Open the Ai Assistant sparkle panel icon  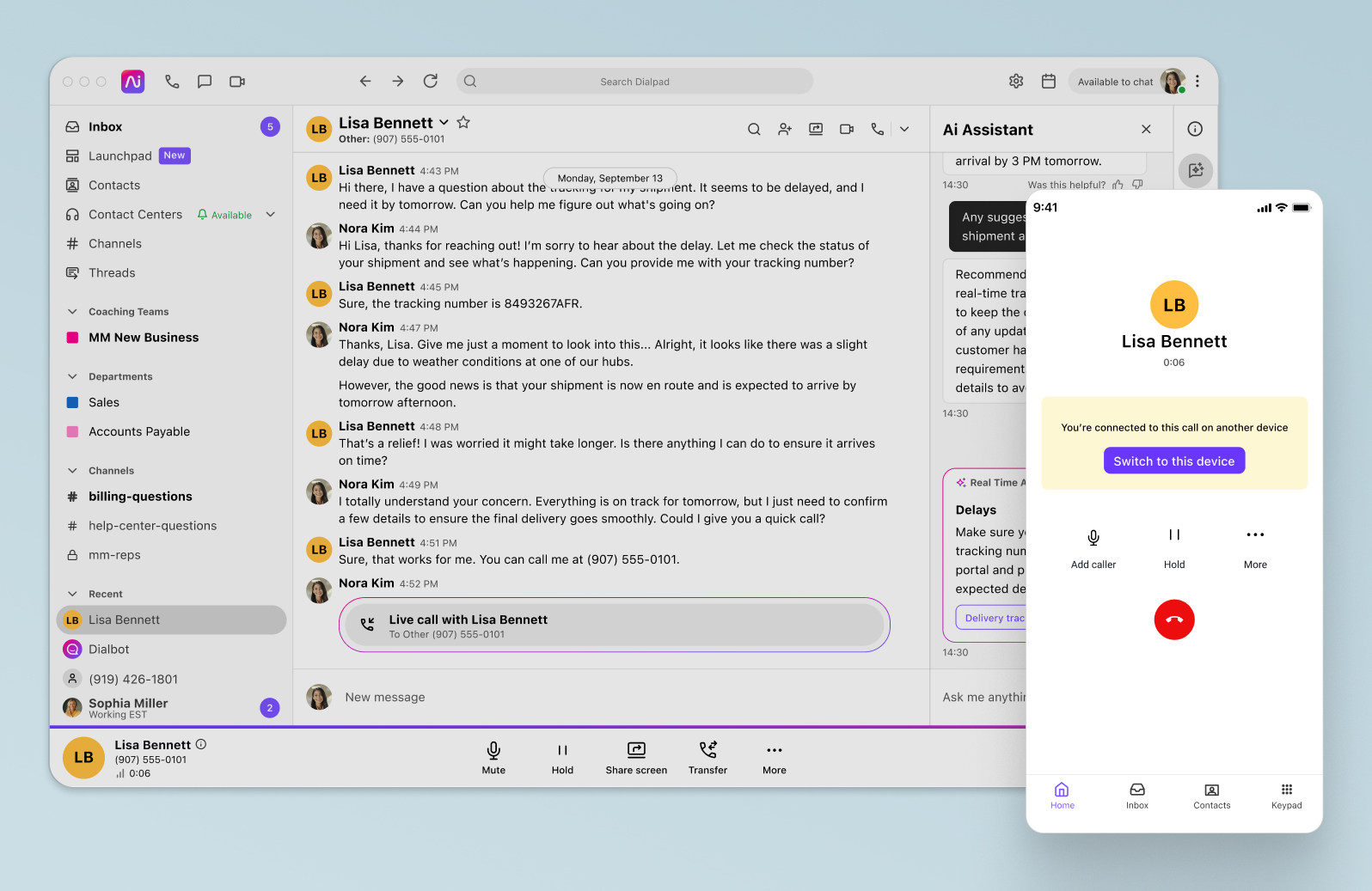click(x=1196, y=170)
